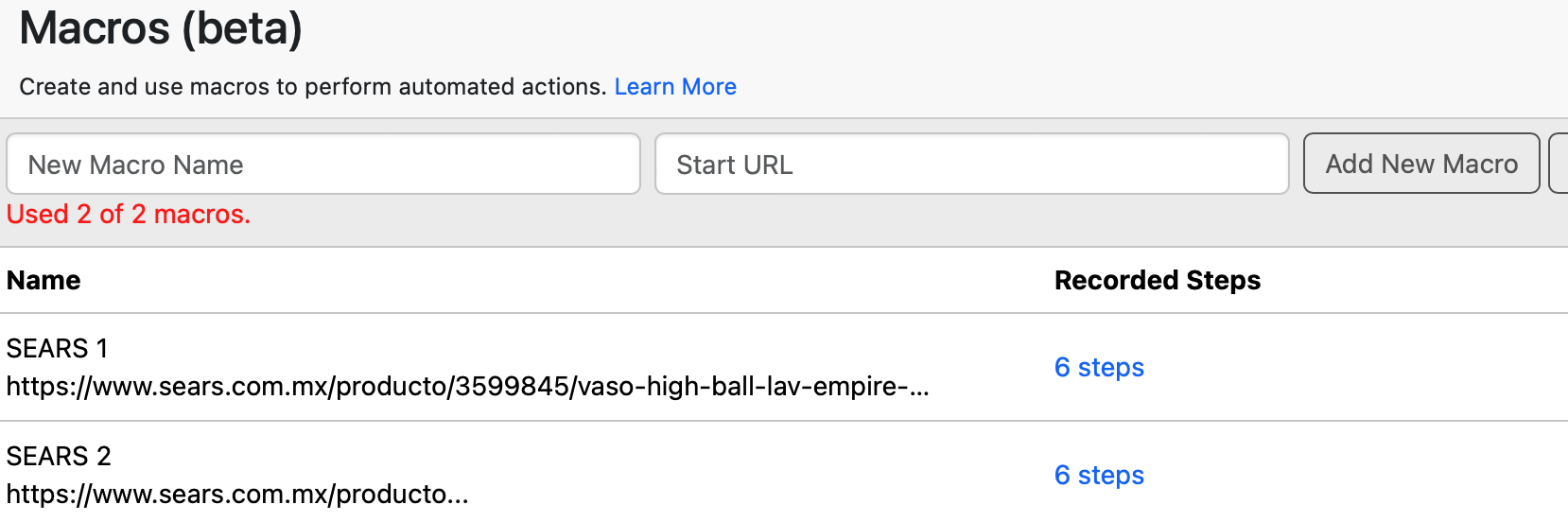1568x522 pixels.
Task: Click the Name column header
Action: 44,280
